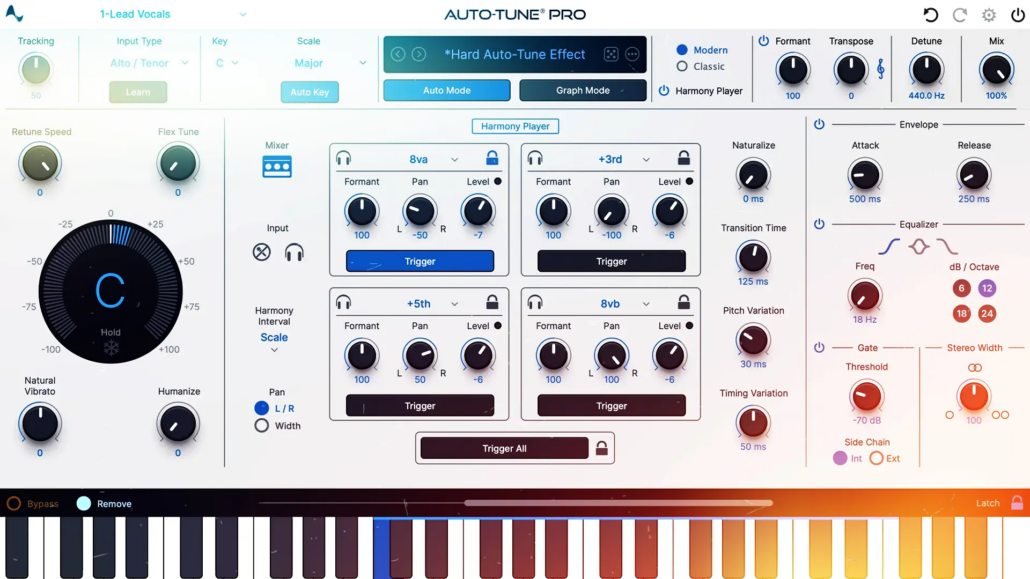This screenshot has width=1030, height=579.
Task: Select Pan Width radio option
Action: pyautogui.click(x=261, y=425)
